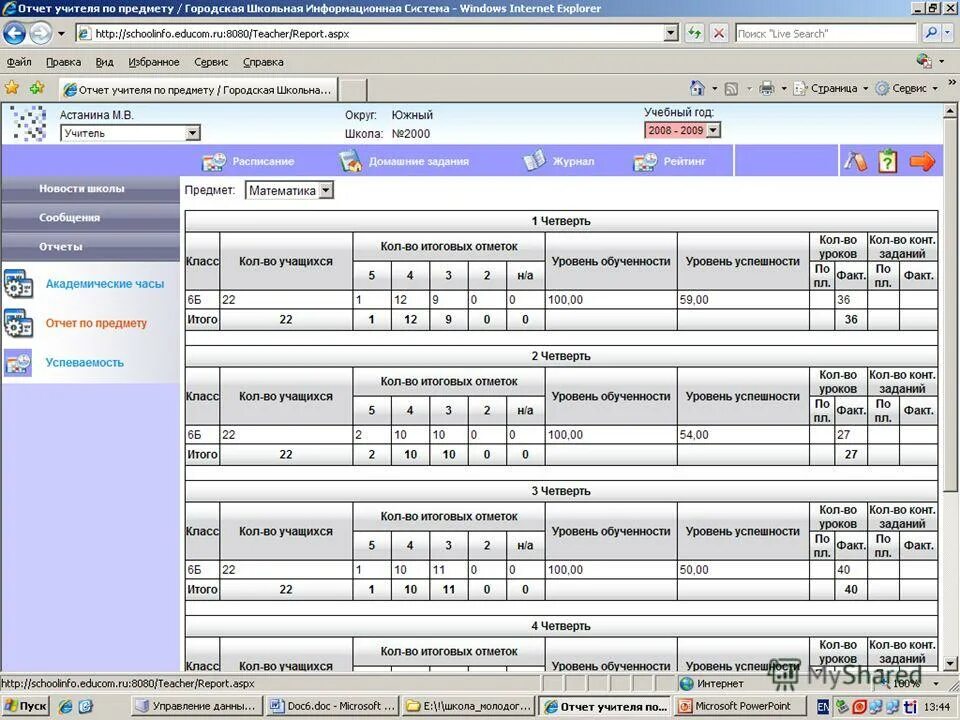Open the Страница toolbar dropdown
The image size is (960, 720).
831,89
